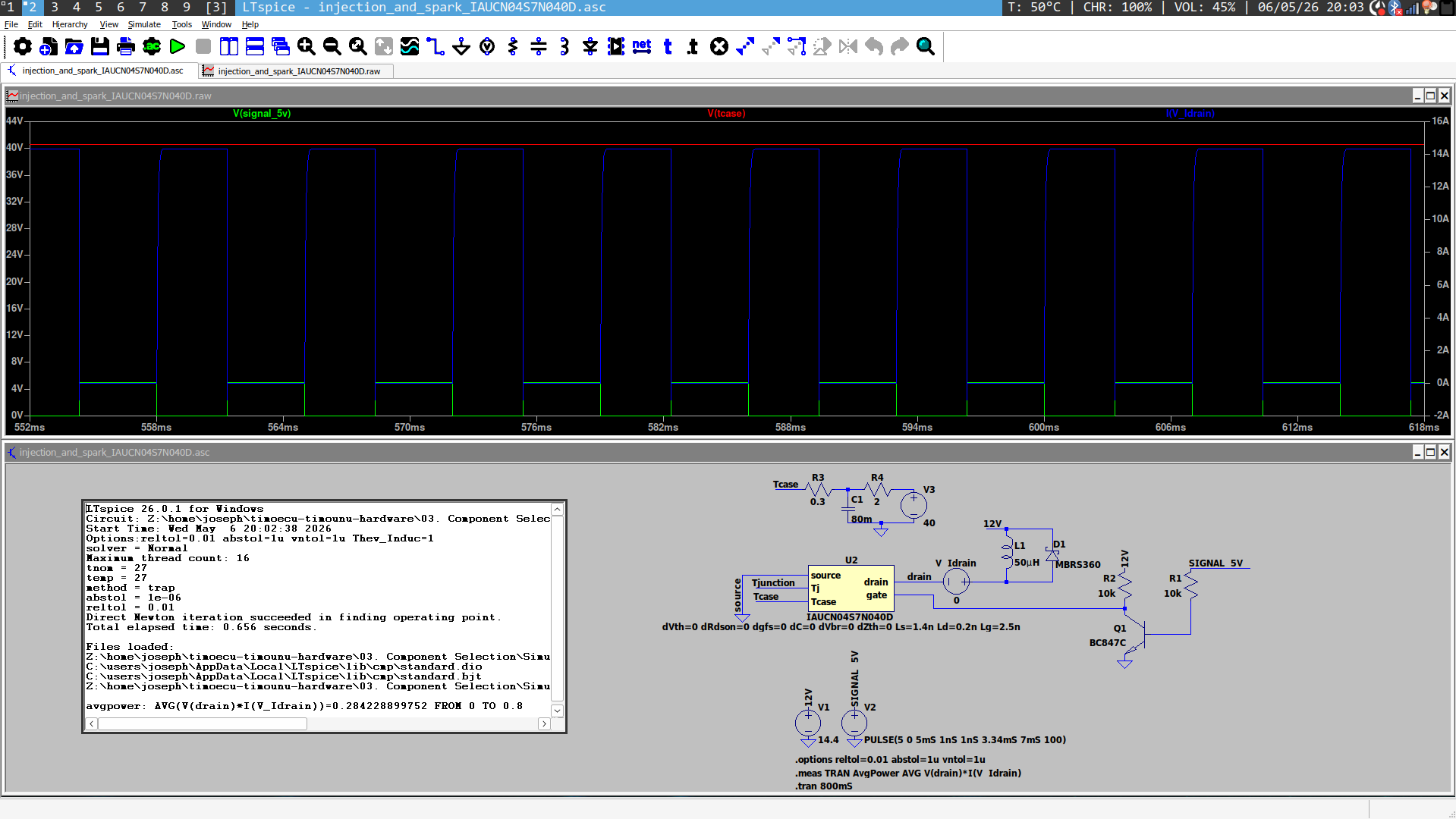Place a diode
The width and height of the screenshot is (1456, 819).
(590, 47)
